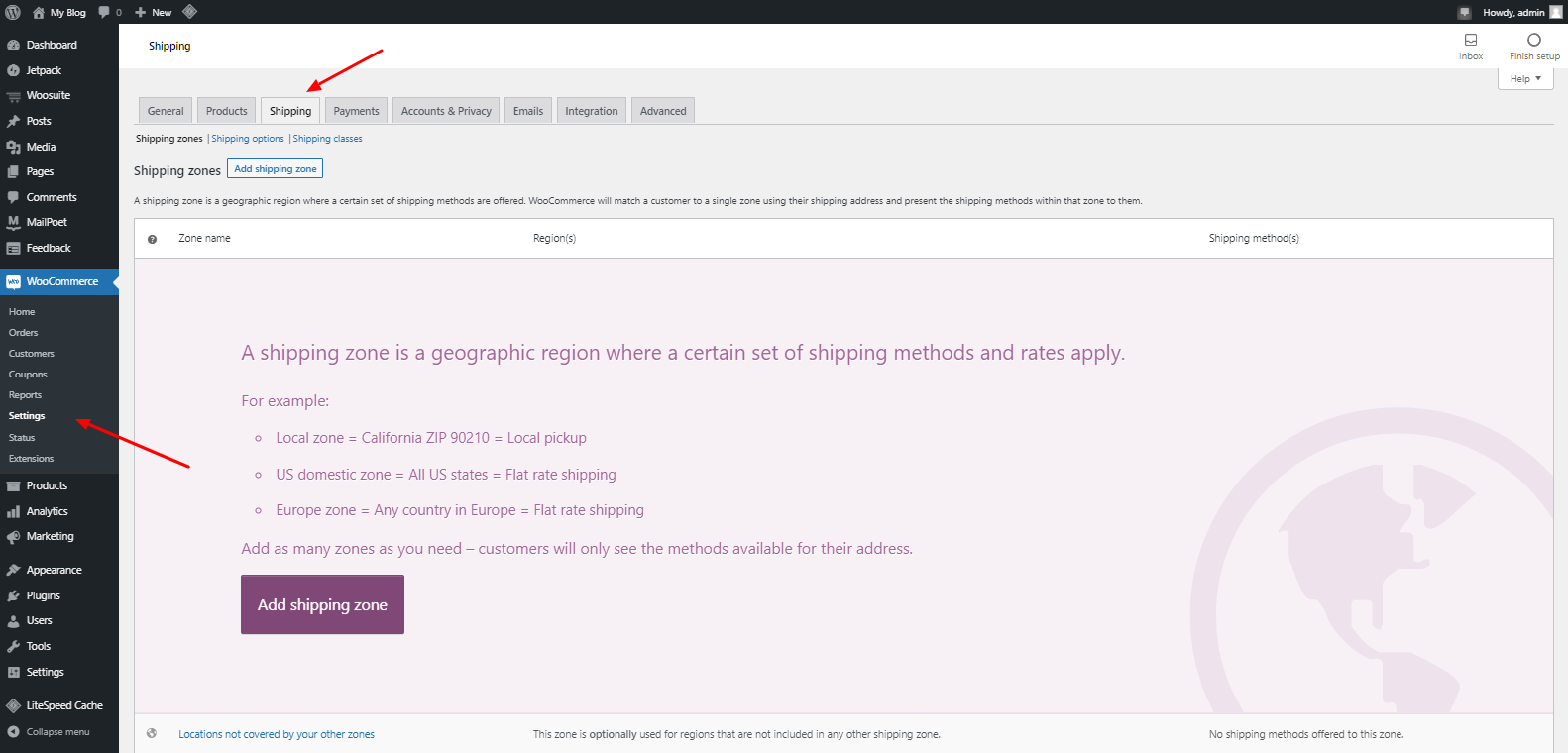Click the admin avatar in top bar
The image size is (1568, 753).
(x=1556, y=12)
